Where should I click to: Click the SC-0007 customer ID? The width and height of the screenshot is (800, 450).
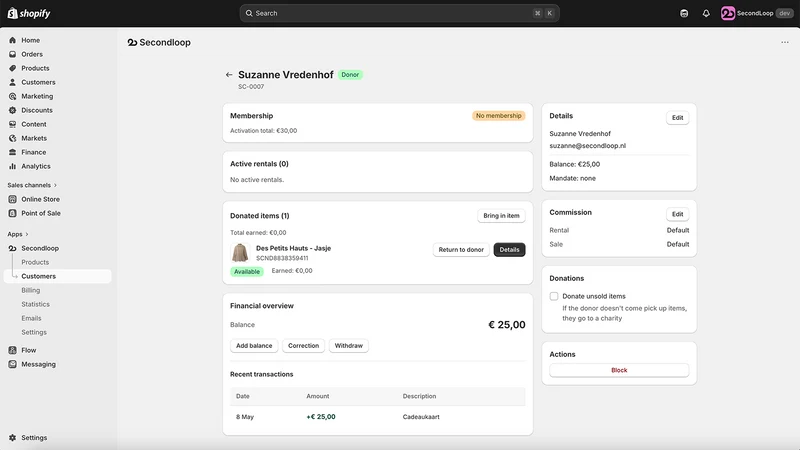click(251, 87)
